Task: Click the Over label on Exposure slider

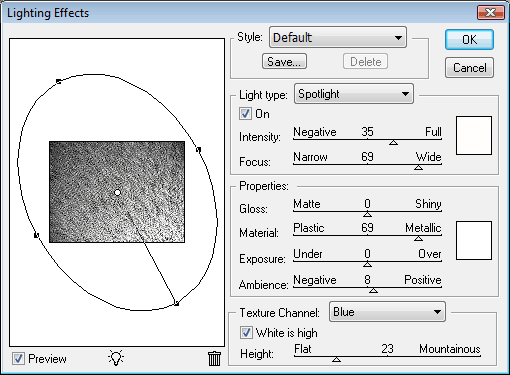Action: [430, 254]
